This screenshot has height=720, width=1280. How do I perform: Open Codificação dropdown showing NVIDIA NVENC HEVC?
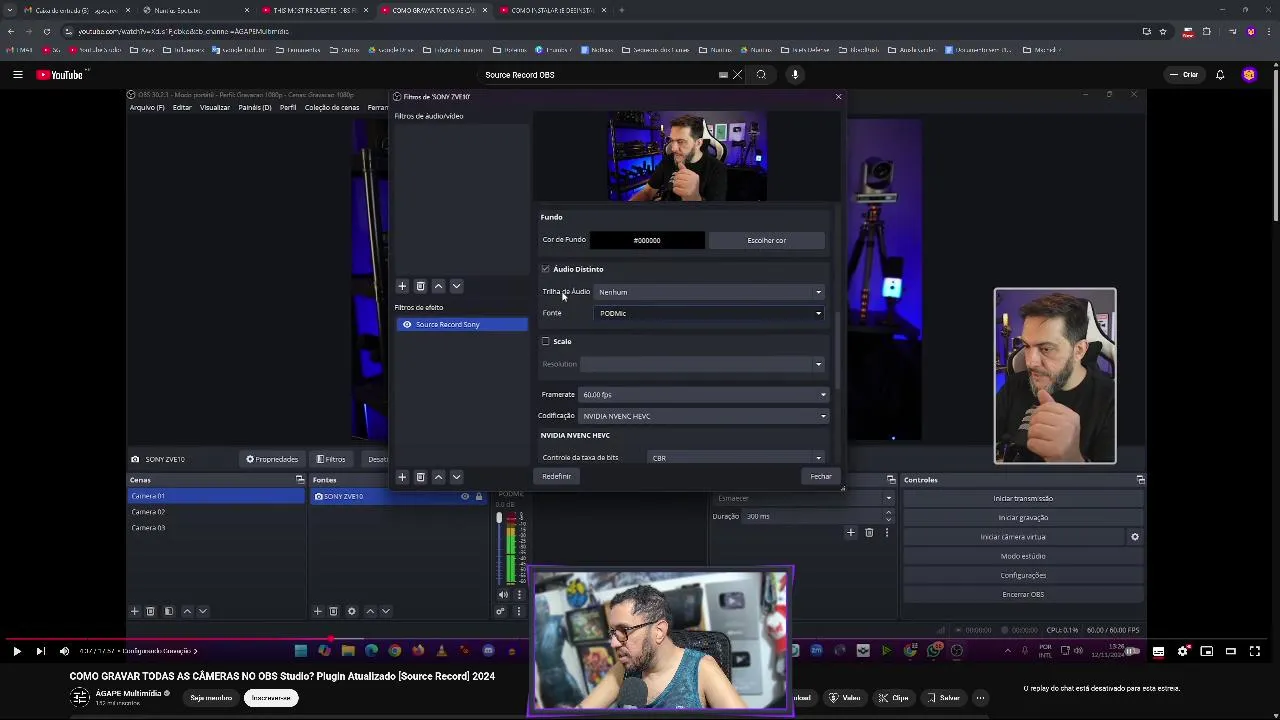point(704,416)
